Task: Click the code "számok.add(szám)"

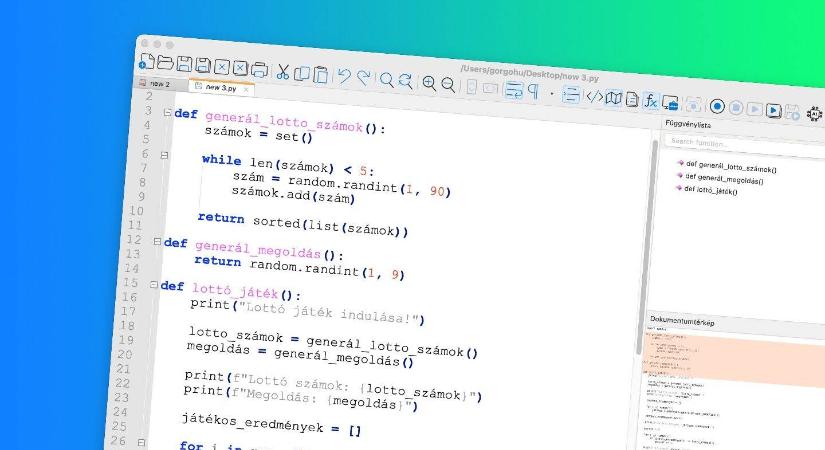Action: pos(293,194)
